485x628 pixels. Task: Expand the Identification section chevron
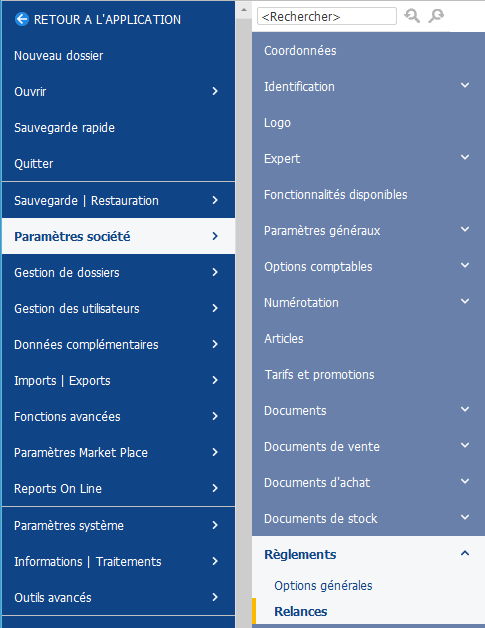[x=465, y=85]
